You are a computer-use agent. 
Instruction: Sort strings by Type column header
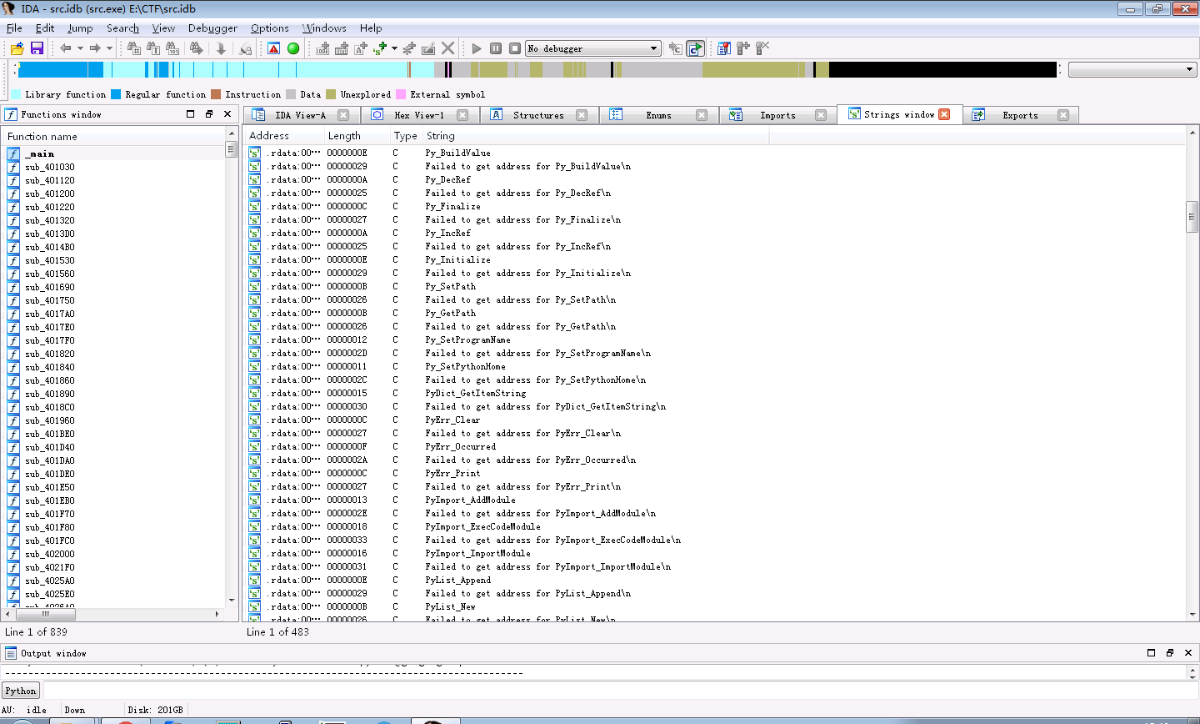405,136
